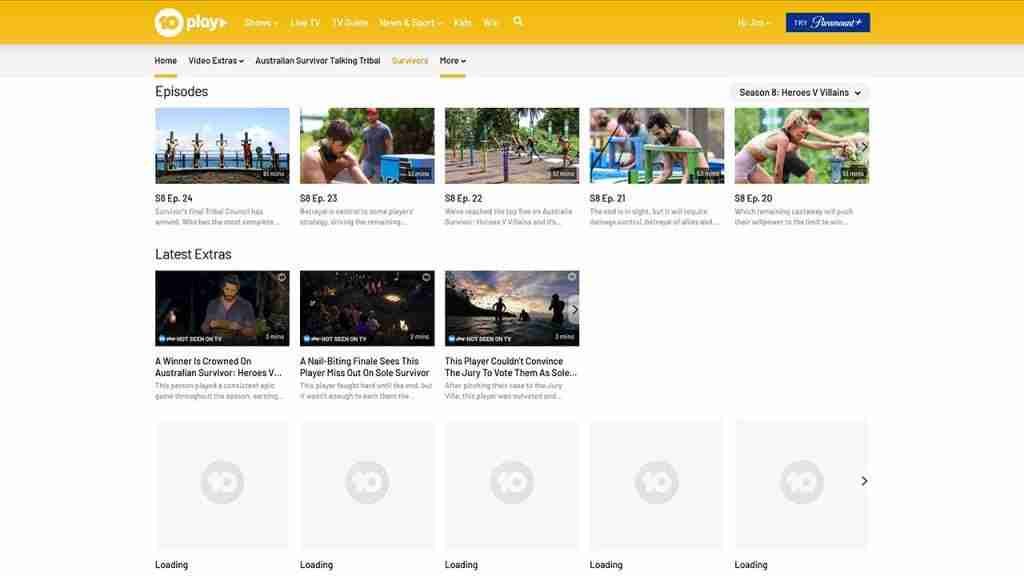Play the 'This Player Couldn't Convince' extra thumbnail

click(512, 308)
